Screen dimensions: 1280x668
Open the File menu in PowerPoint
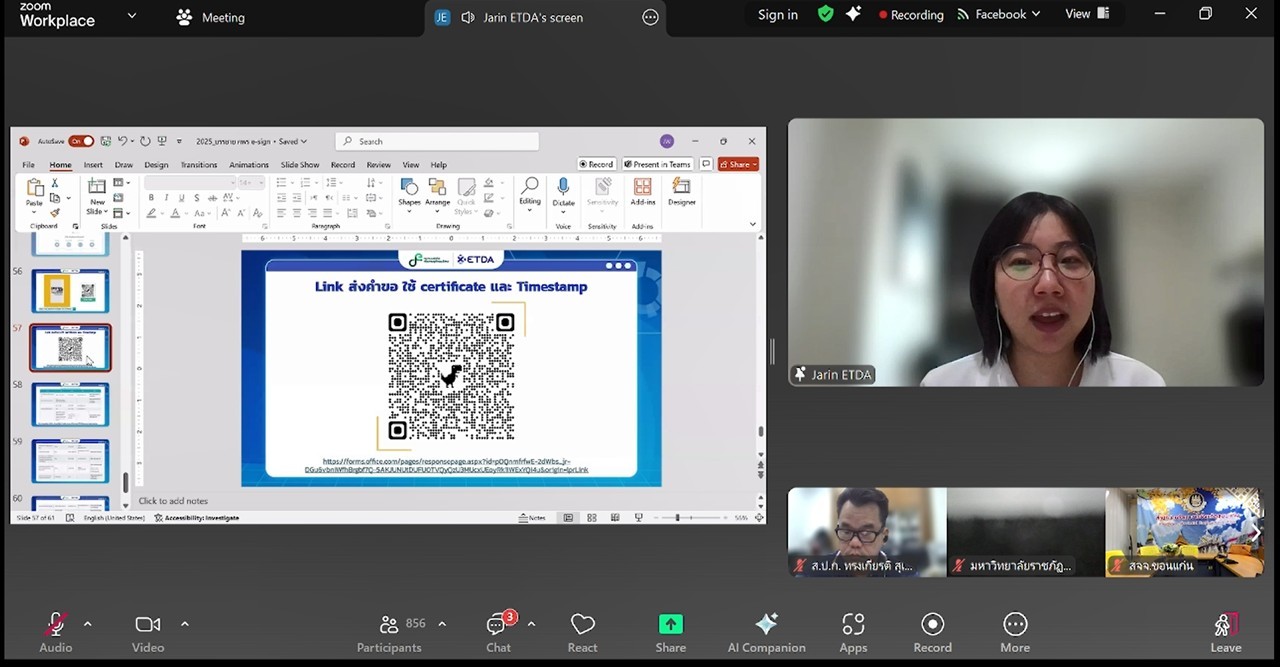(28, 165)
